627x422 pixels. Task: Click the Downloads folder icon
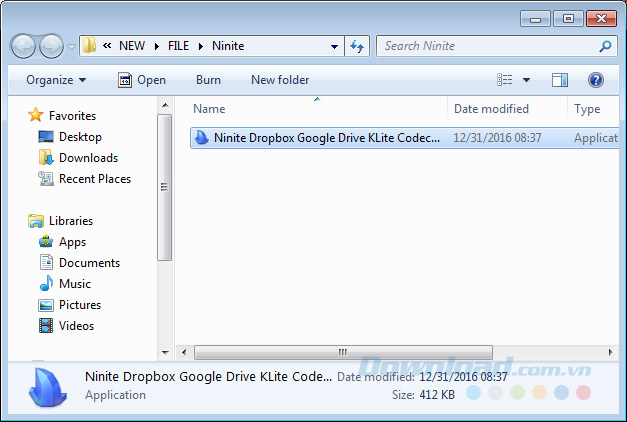pyautogui.click(x=46, y=158)
